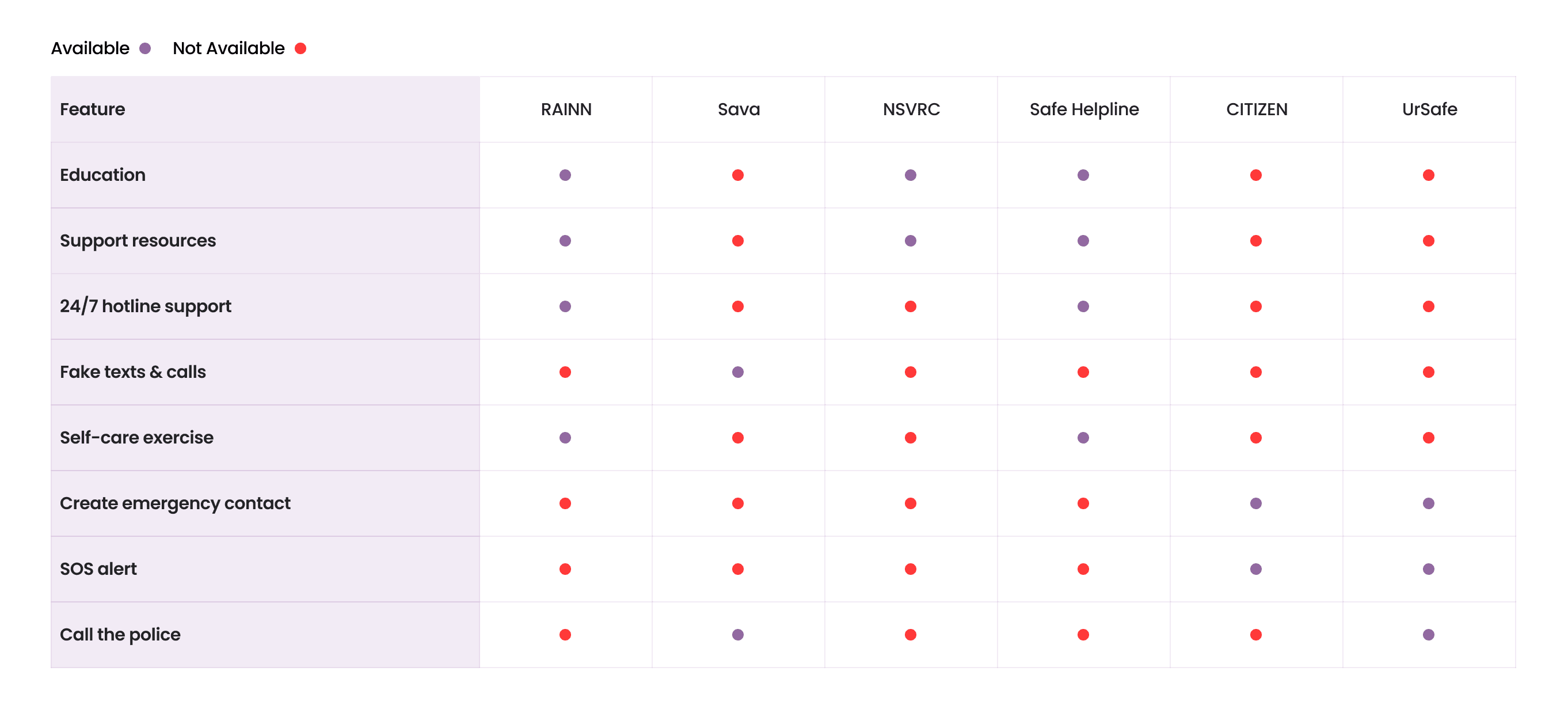Click Safe Helpline 24/7 hotline support dot
This screenshot has width=1568, height=705.
(x=1083, y=306)
